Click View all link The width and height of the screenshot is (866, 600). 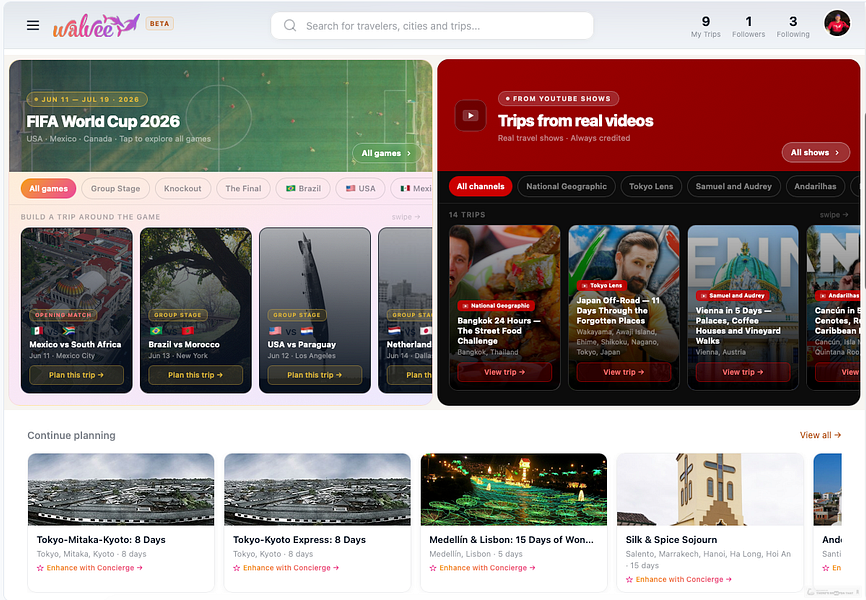coord(820,435)
